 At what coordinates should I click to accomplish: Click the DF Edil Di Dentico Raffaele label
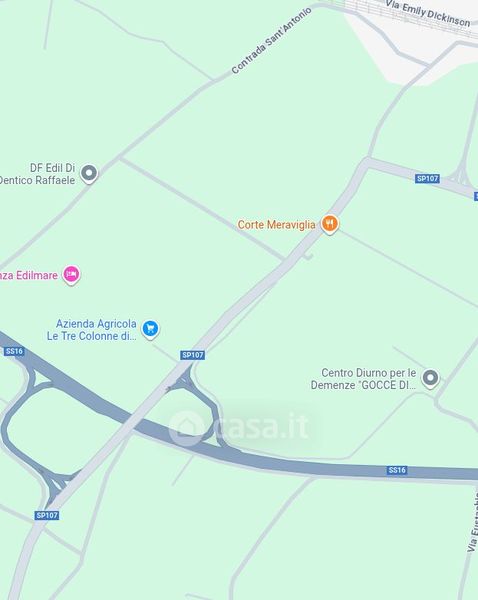pyautogui.click(x=38, y=174)
